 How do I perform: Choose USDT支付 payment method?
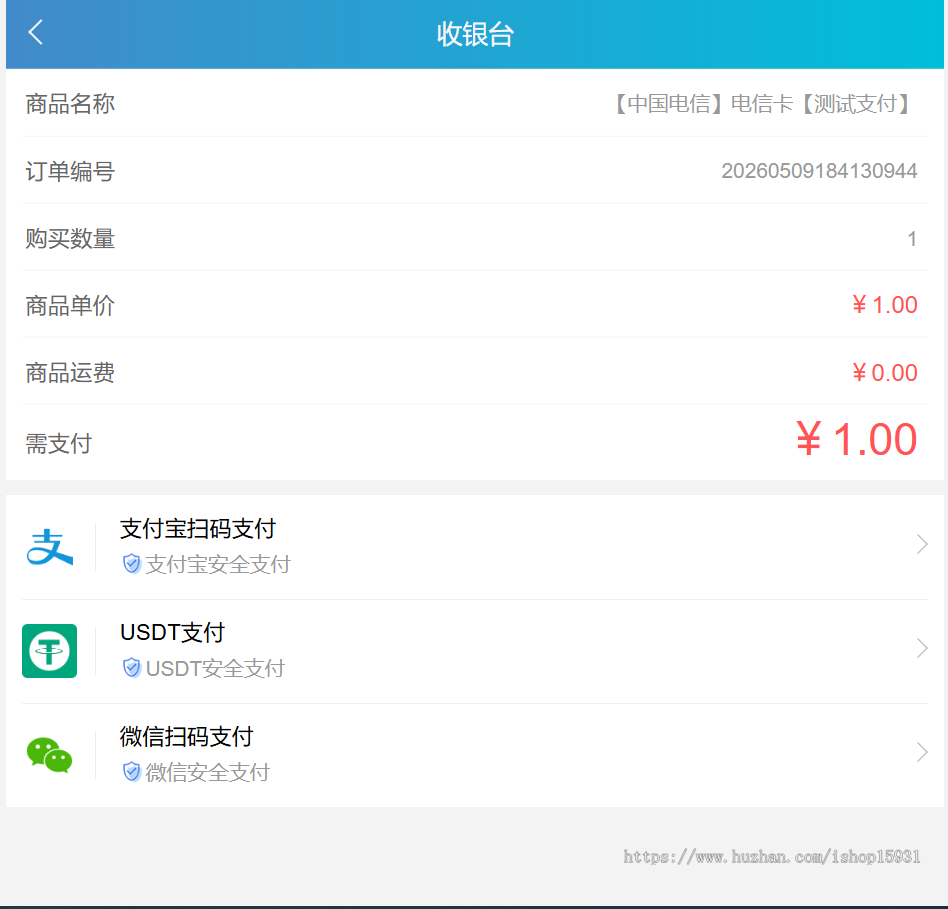[x=475, y=651]
